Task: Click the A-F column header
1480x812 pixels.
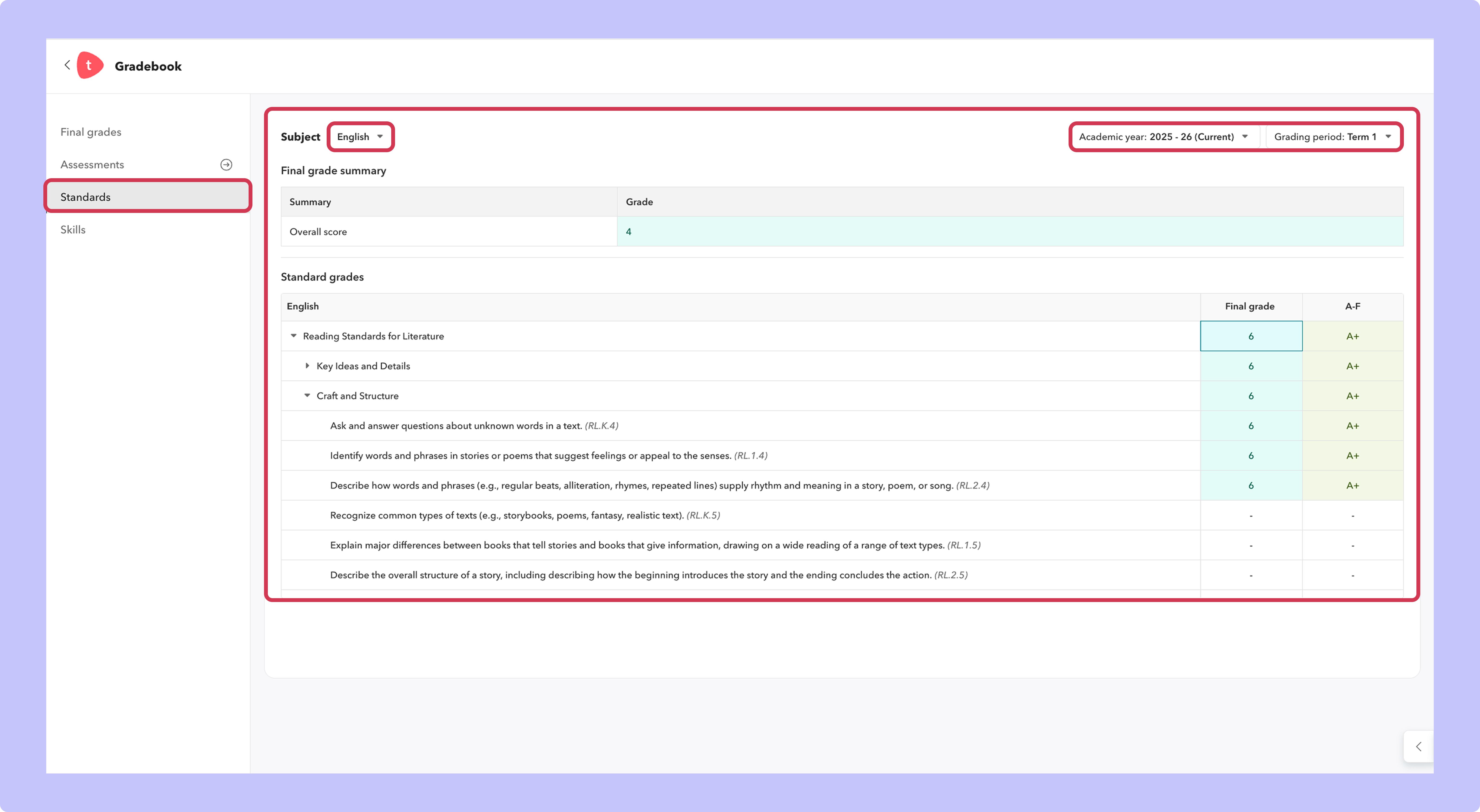Action: point(1353,306)
